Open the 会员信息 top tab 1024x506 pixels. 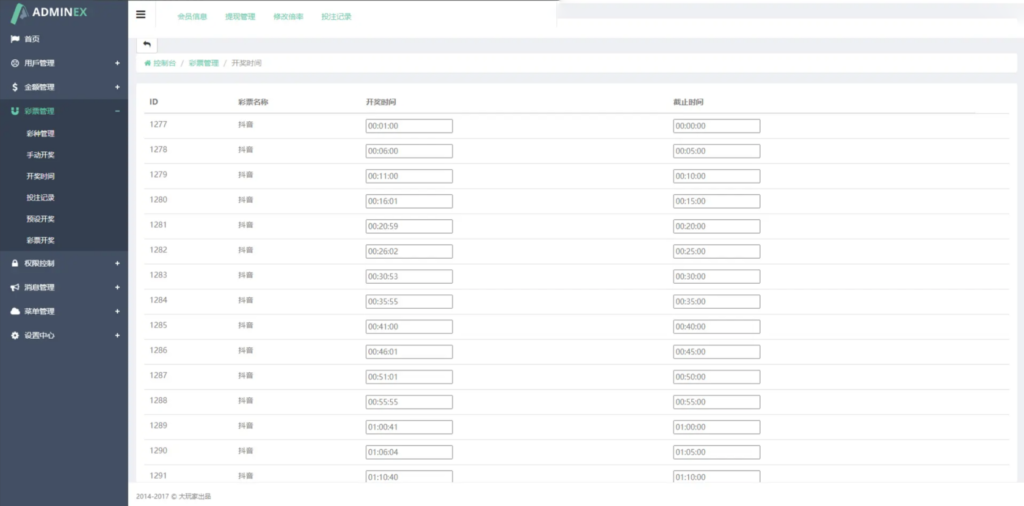pyautogui.click(x=192, y=16)
